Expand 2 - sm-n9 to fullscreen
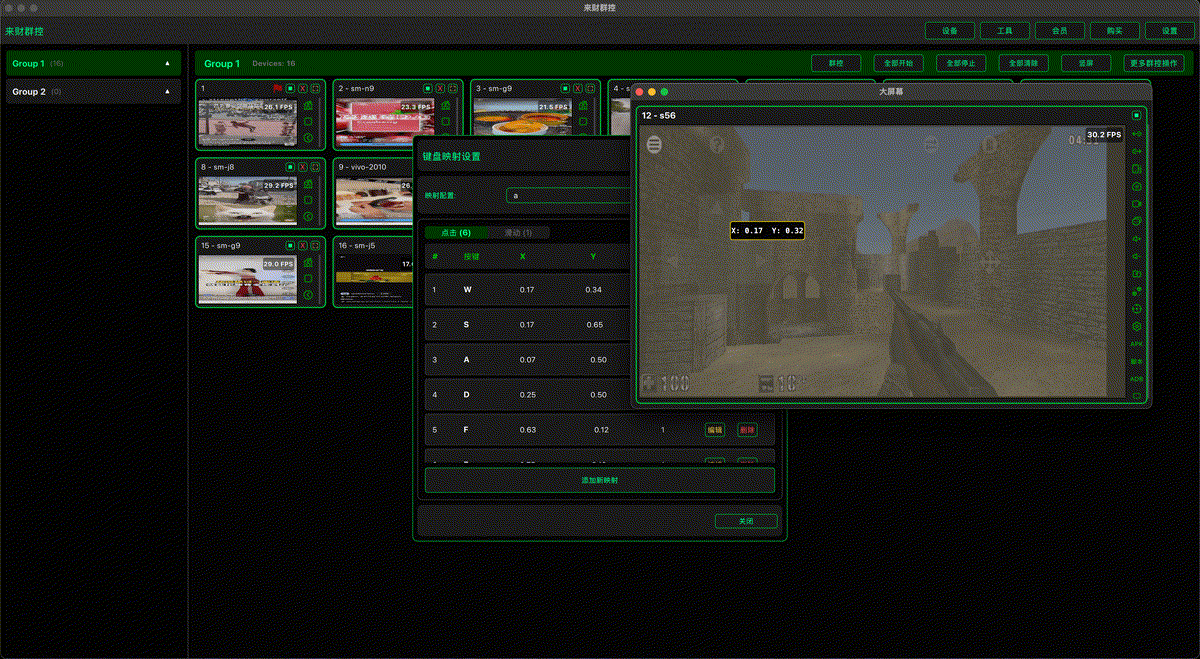The height and width of the screenshot is (659, 1200). click(454, 89)
